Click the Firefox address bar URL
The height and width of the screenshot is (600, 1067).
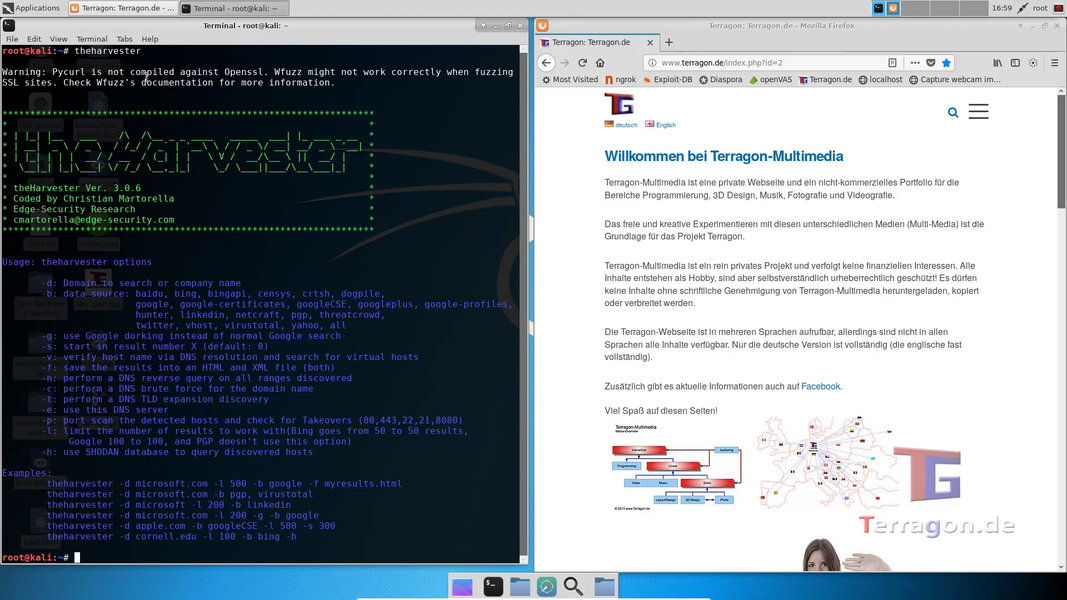(x=722, y=63)
